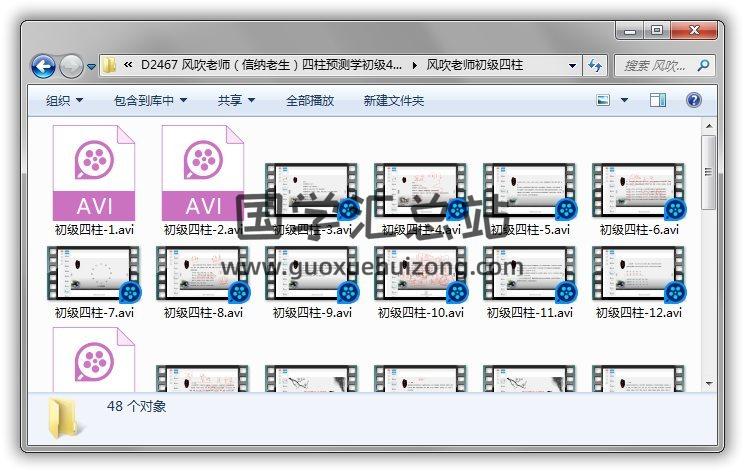Expand the 包含到库中 dropdown

pyautogui.click(x=150, y=100)
